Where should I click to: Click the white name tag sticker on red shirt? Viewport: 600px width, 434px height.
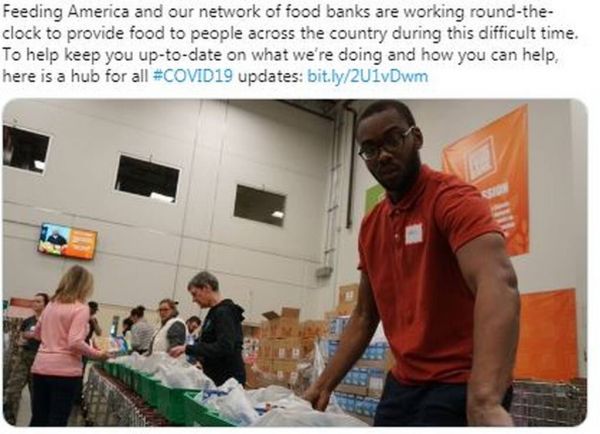414,234
